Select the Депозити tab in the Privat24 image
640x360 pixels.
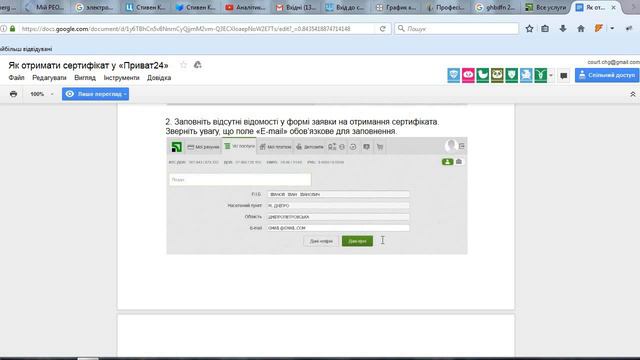310,147
